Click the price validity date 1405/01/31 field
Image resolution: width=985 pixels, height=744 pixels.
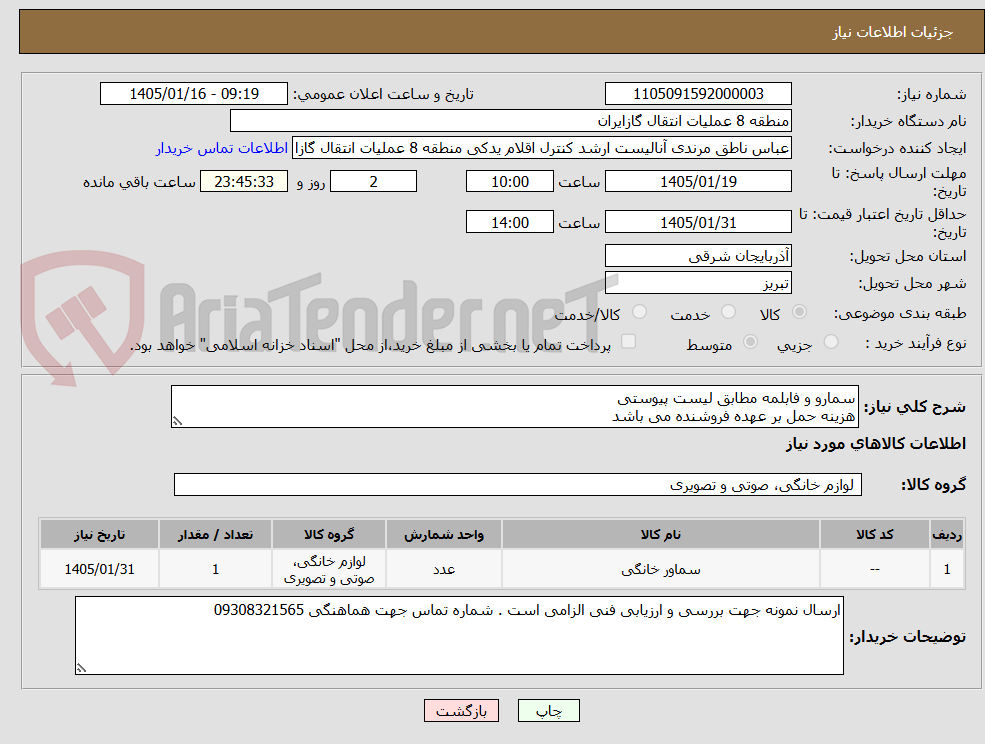coord(698,222)
